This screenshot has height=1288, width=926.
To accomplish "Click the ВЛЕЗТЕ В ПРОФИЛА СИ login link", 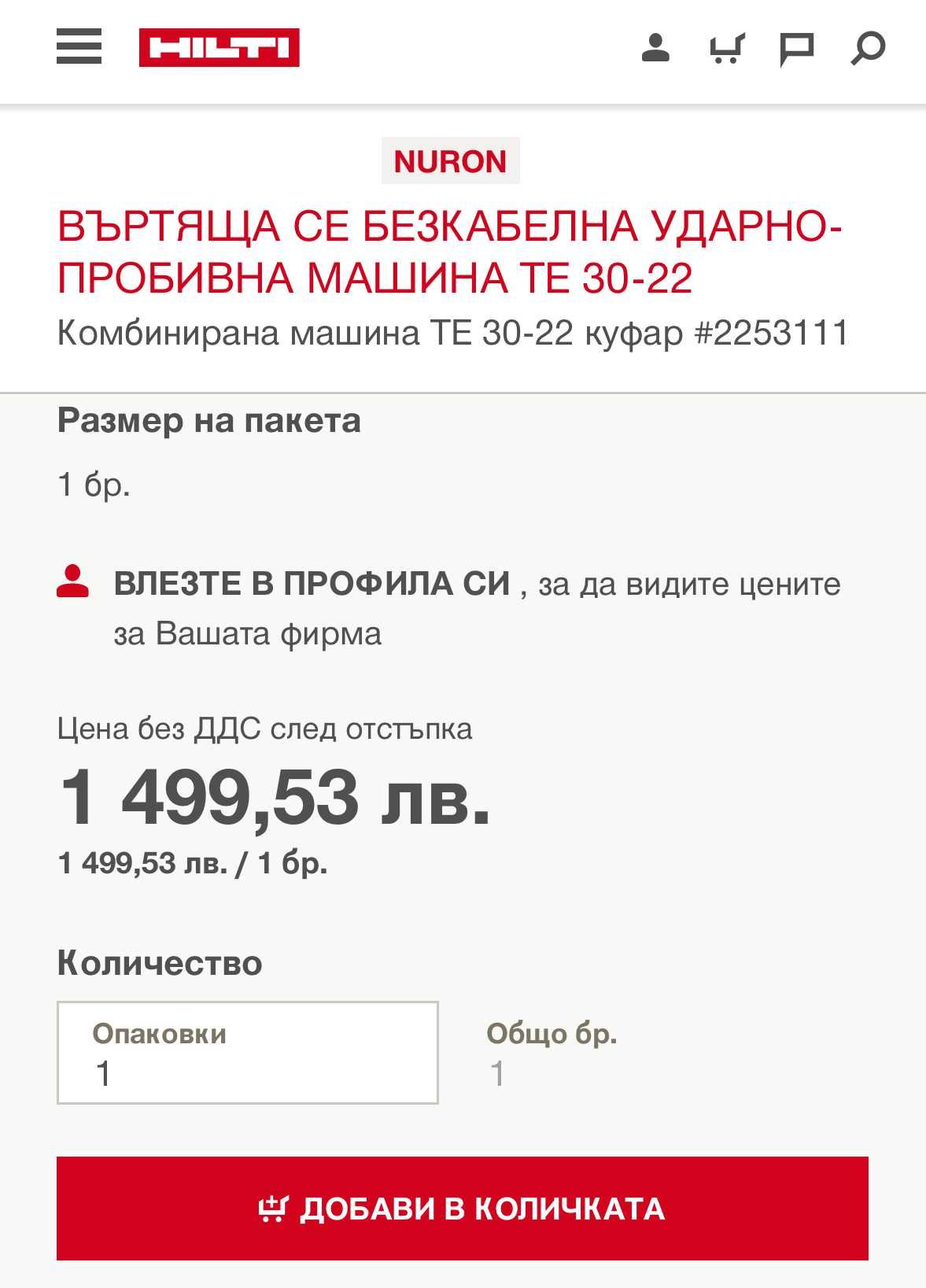I will (312, 584).
